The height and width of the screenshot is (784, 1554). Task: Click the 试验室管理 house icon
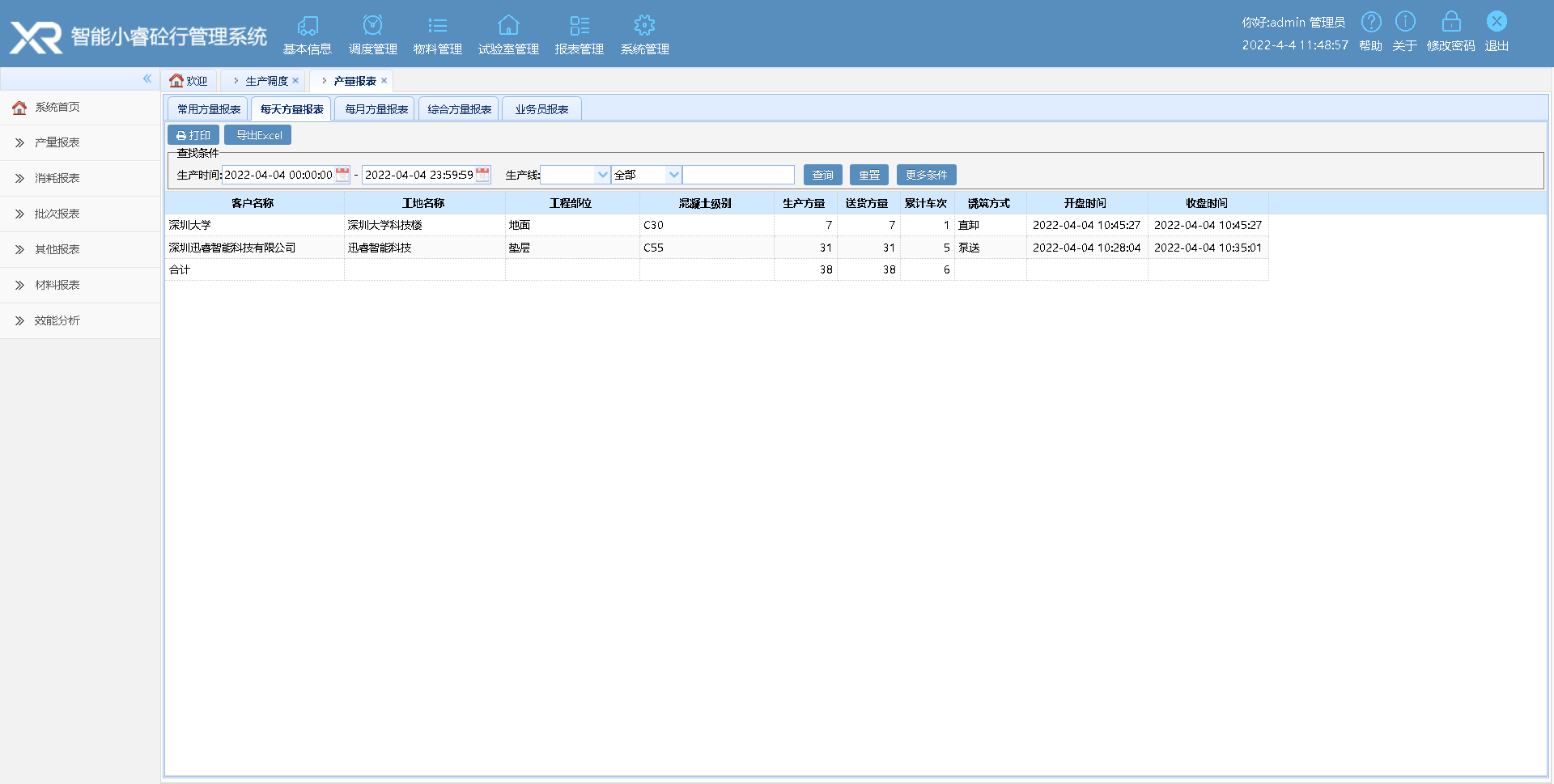[x=508, y=26]
